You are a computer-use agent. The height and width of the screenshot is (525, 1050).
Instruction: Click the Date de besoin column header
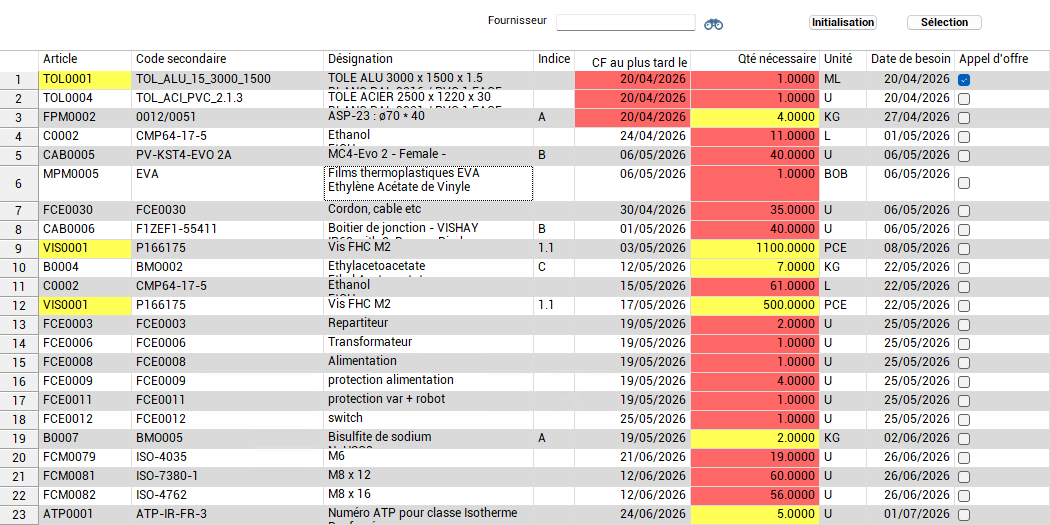[x=910, y=60]
